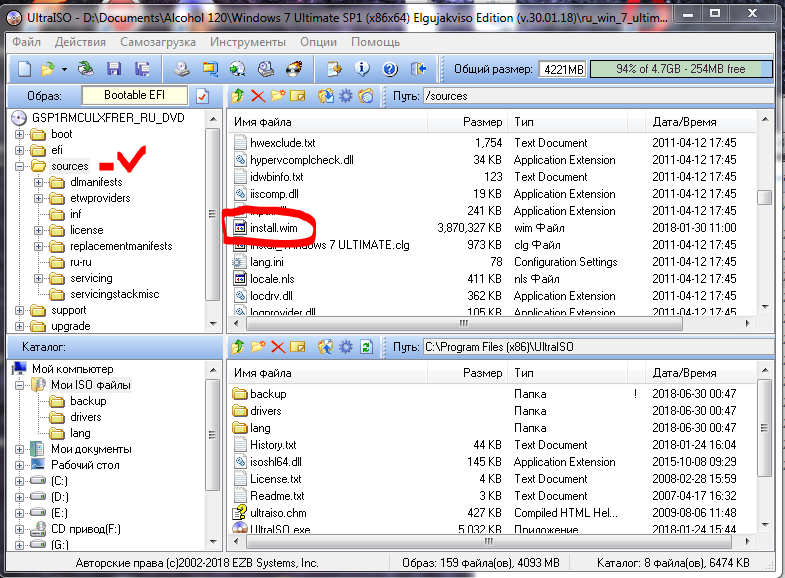Click the image pane Rename icon

(x=297, y=96)
